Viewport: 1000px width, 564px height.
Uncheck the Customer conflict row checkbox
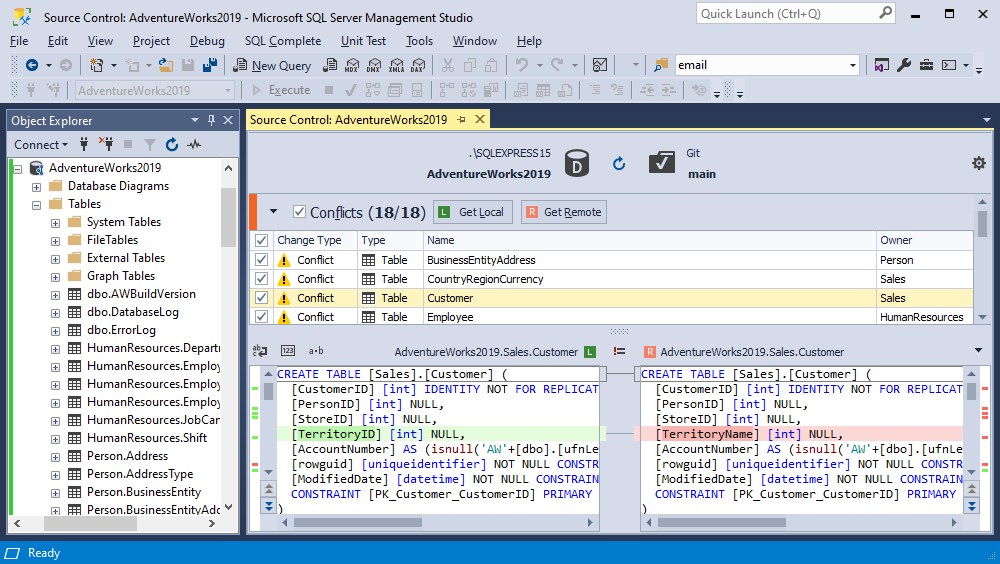(x=261, y=297)
